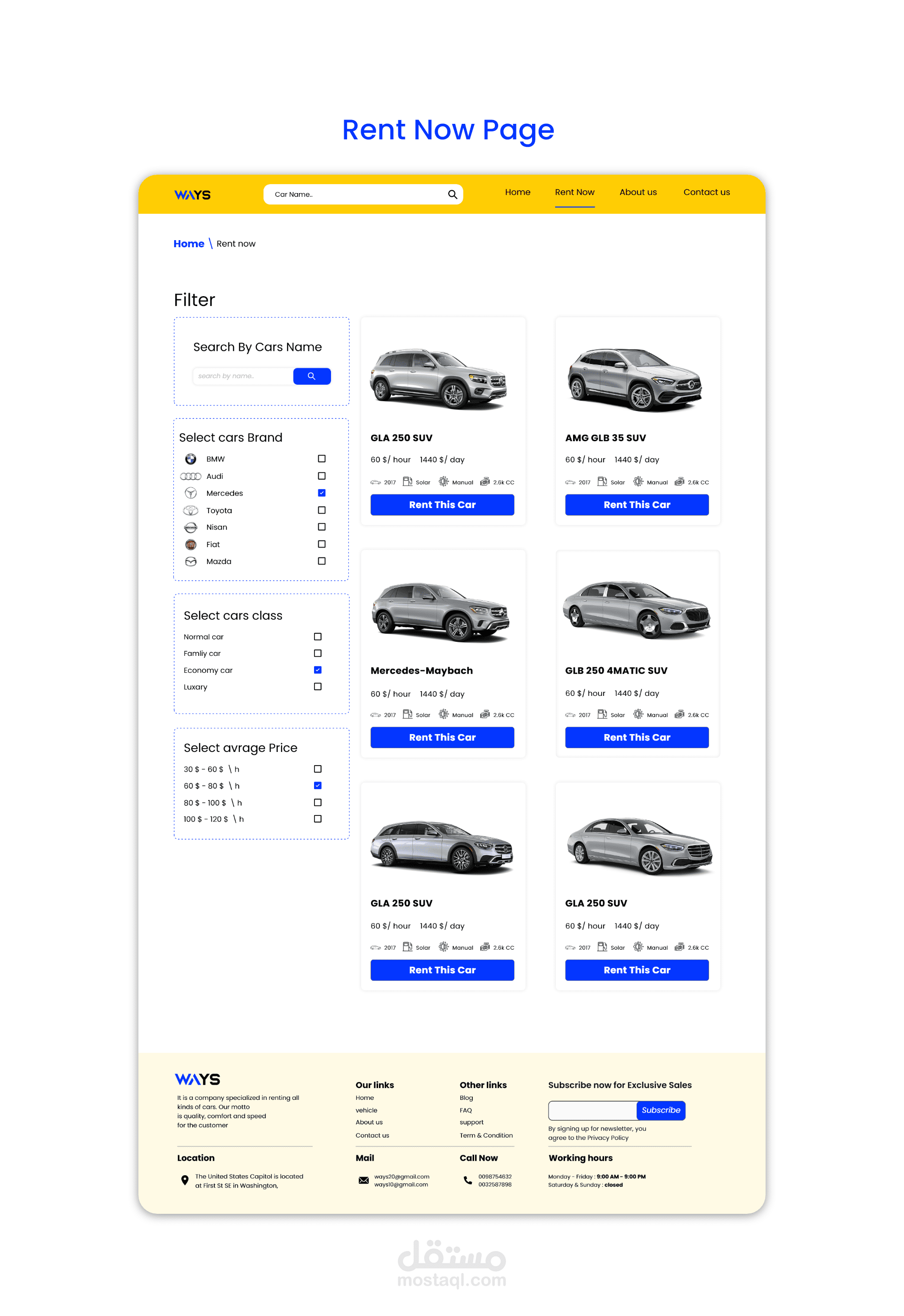
Task: Click the Mercedes-Maybach car thumbnail
Action: point(441,612)
